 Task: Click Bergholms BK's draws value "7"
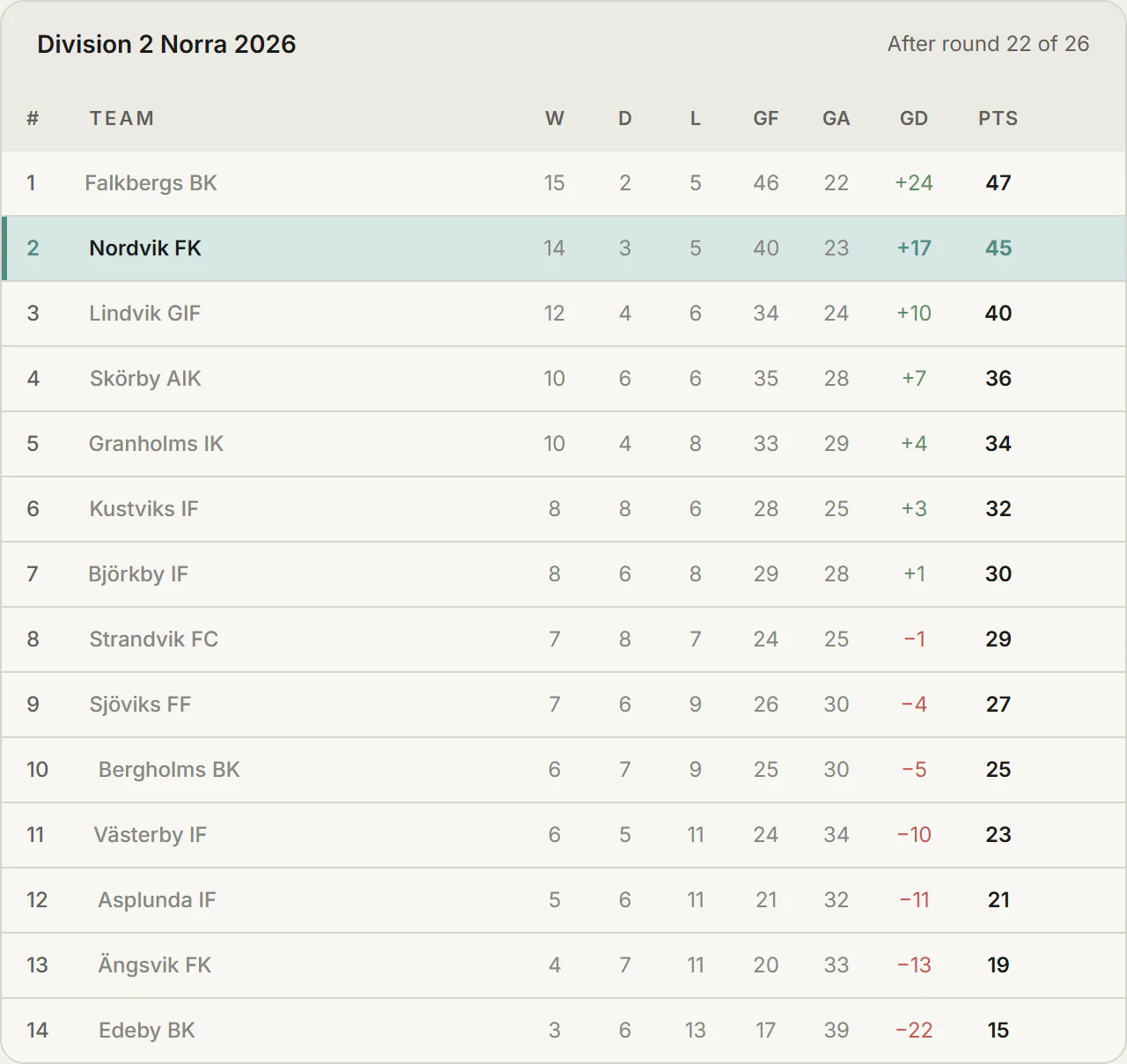[625, 770]
